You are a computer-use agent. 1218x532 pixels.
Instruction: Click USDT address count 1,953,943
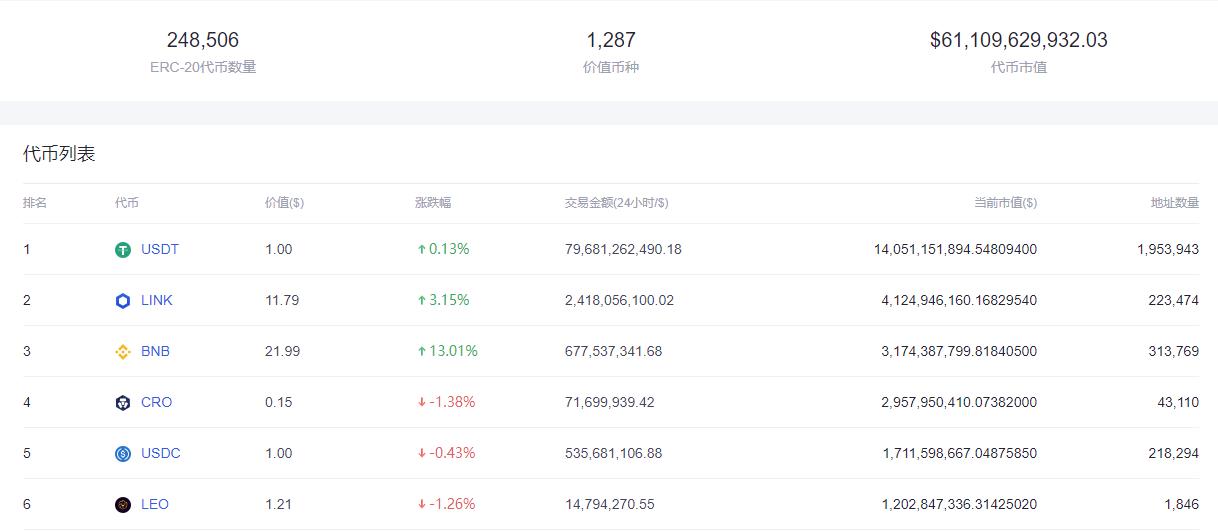click(1168, 249)
